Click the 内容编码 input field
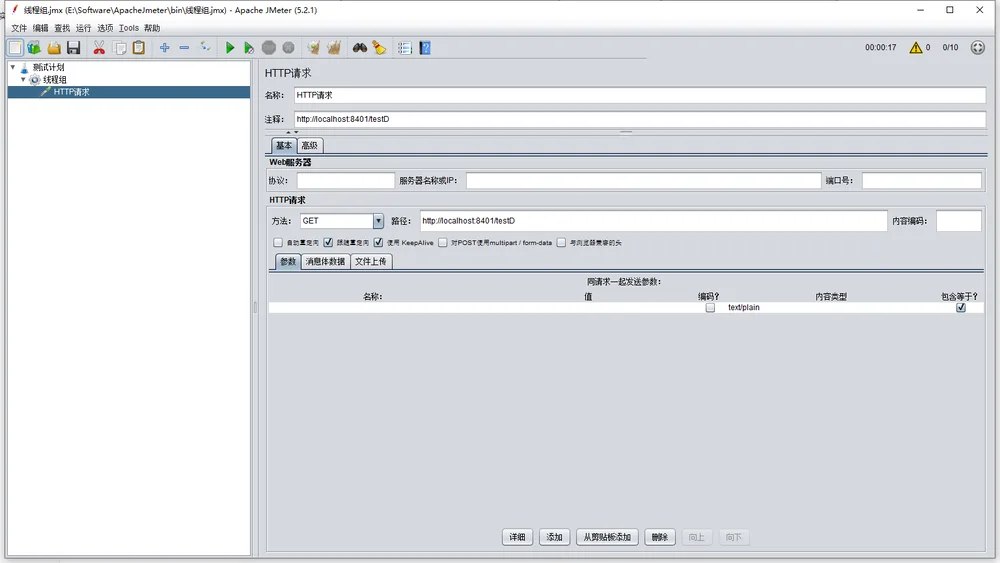This screenshot has width=1000, height=563. point(959,221)
